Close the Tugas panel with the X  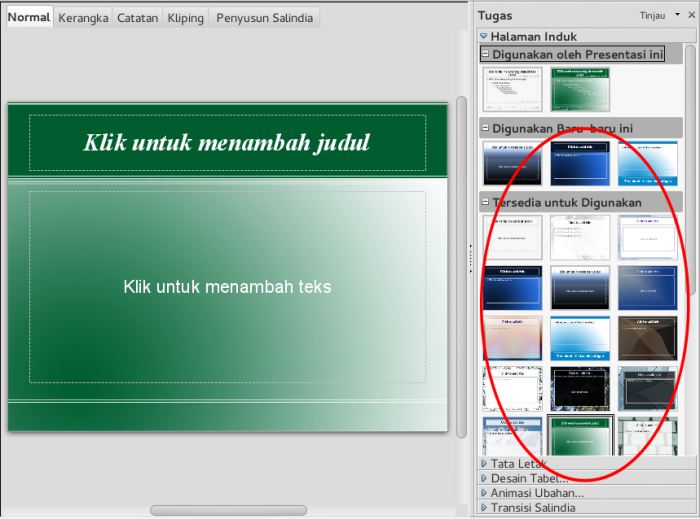(692, 15)
